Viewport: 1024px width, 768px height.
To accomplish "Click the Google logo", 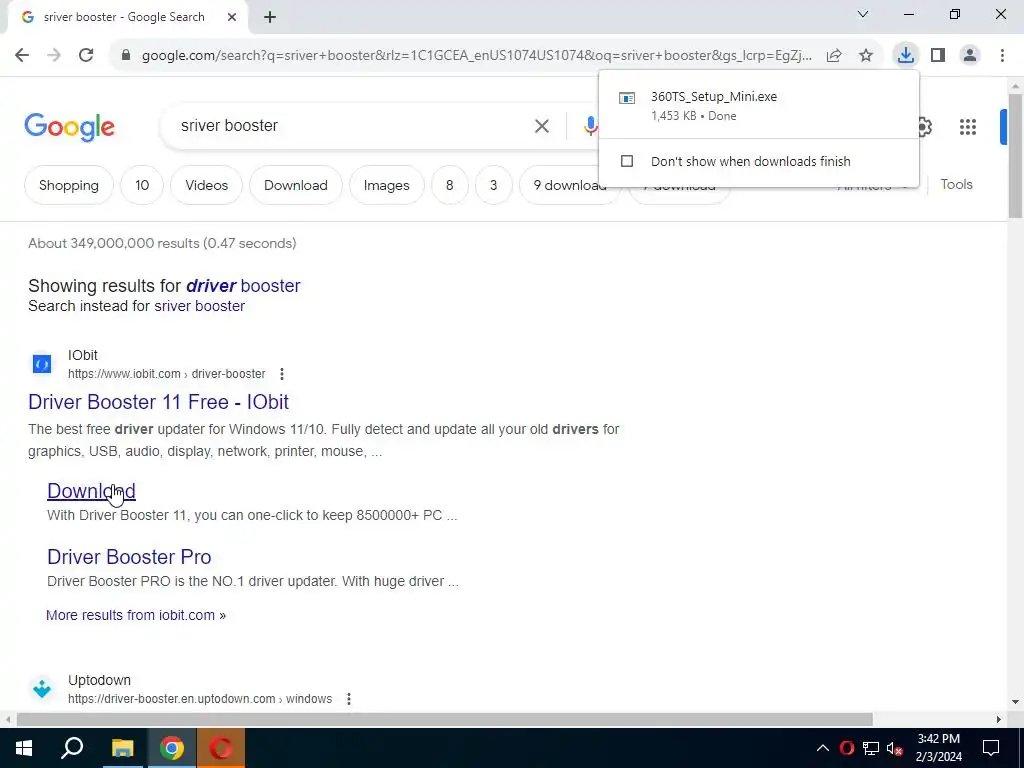I will (69, 127).
